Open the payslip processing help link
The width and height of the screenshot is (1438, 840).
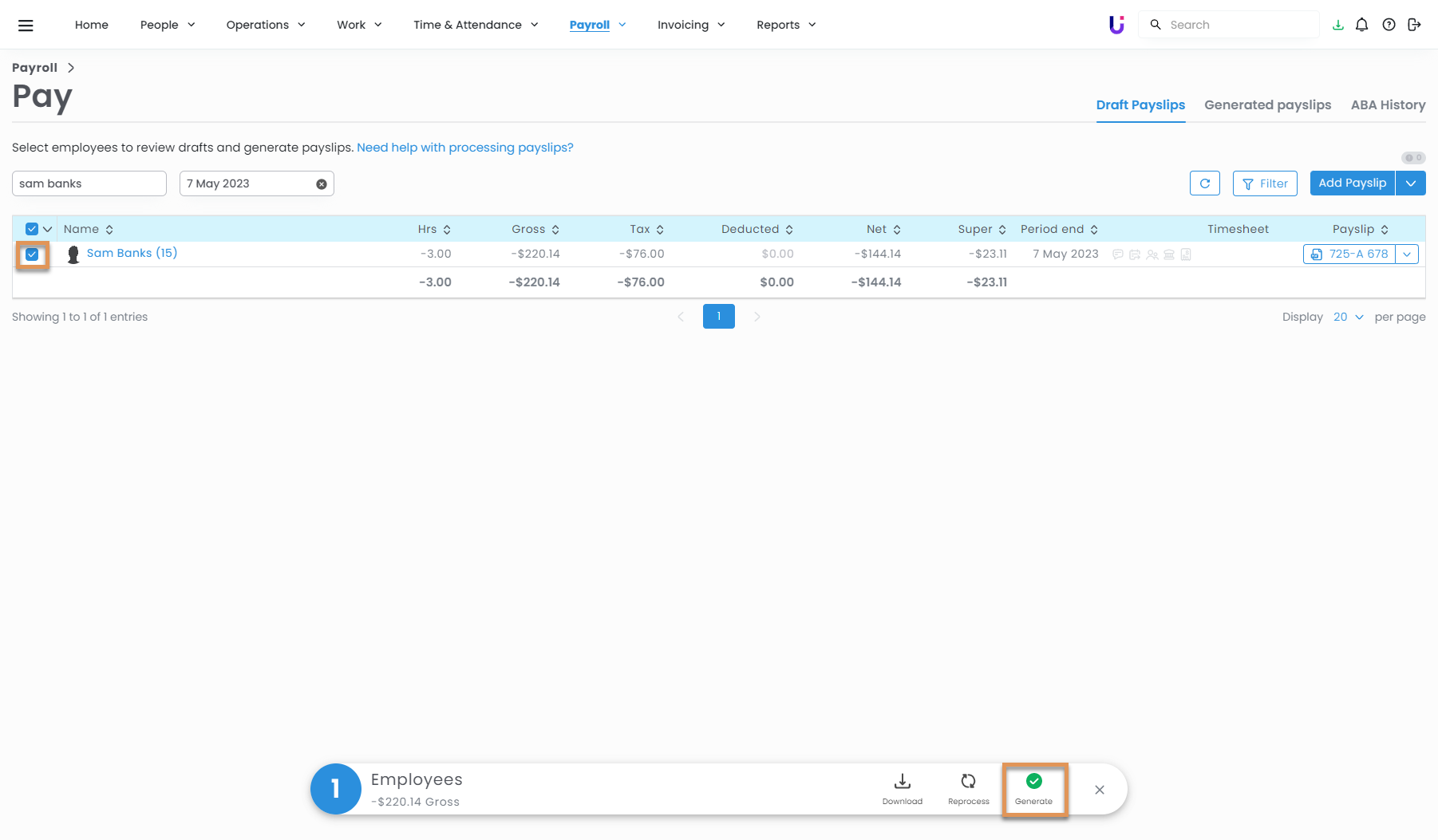click(x=464, y=148)
